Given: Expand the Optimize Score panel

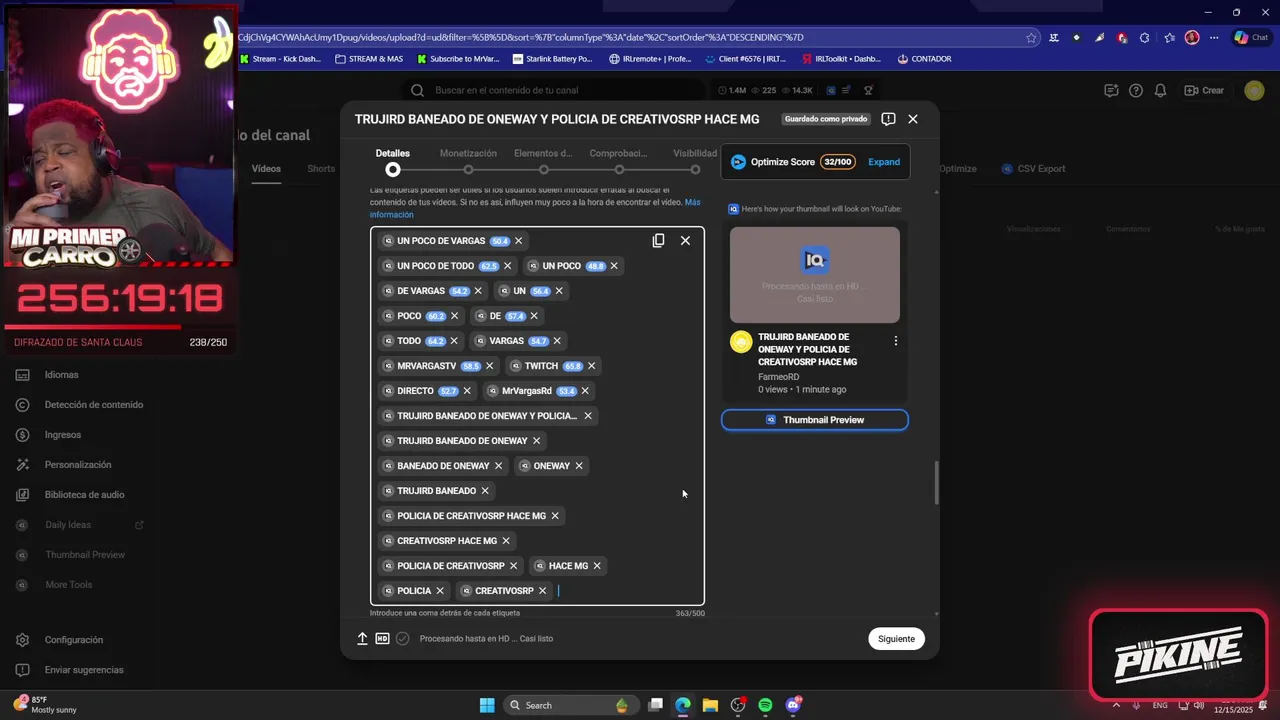Looking at the screenshot, I should 884,162.
